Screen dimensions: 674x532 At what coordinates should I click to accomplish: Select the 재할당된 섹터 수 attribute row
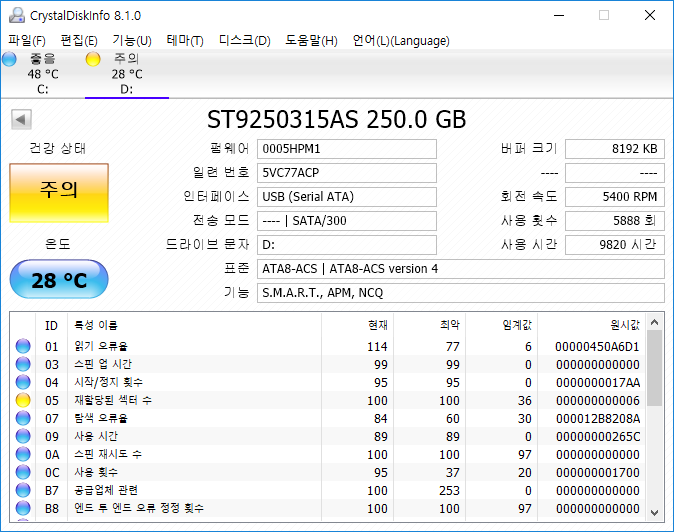[328, 400]
